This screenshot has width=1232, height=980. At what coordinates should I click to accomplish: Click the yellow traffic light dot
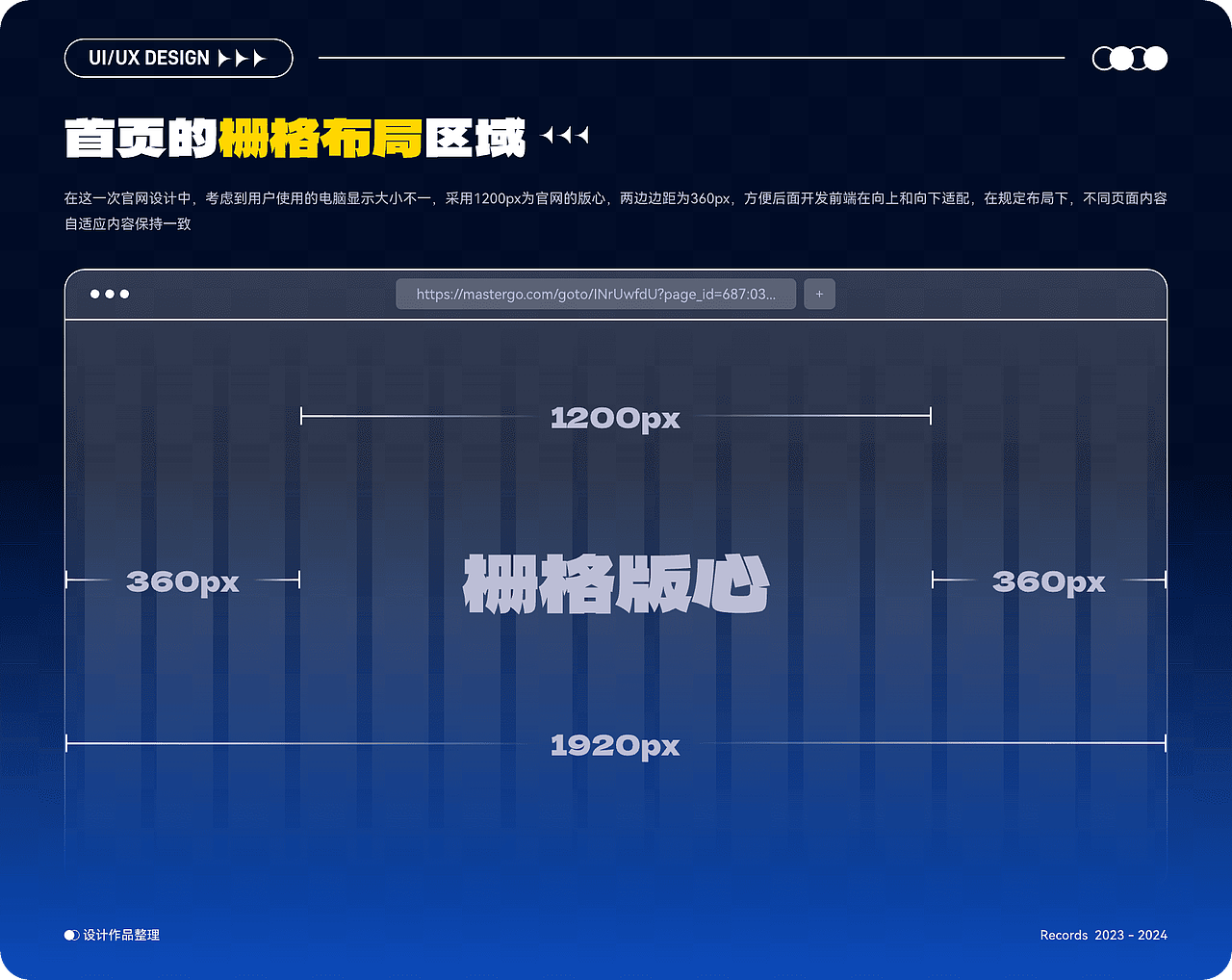[x=110, y=294]
